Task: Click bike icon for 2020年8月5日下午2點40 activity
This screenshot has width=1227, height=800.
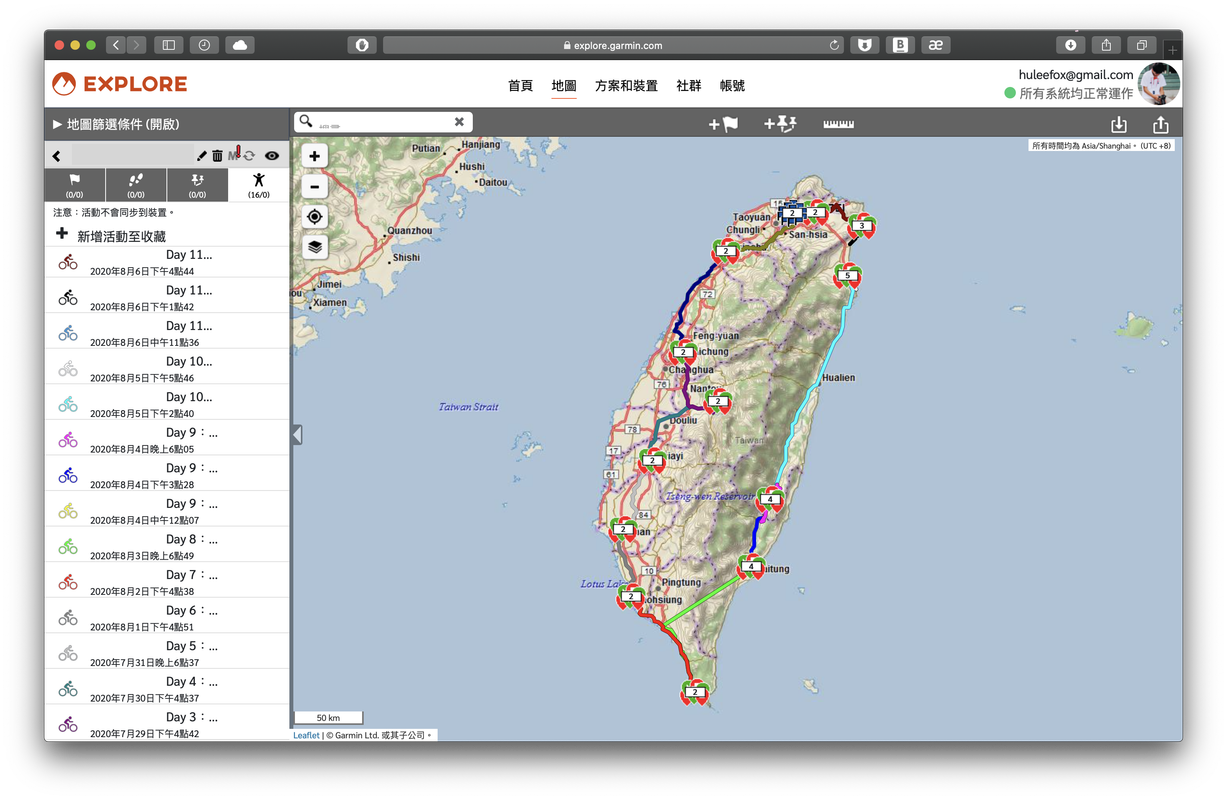Action: click(x=68, y=404)
